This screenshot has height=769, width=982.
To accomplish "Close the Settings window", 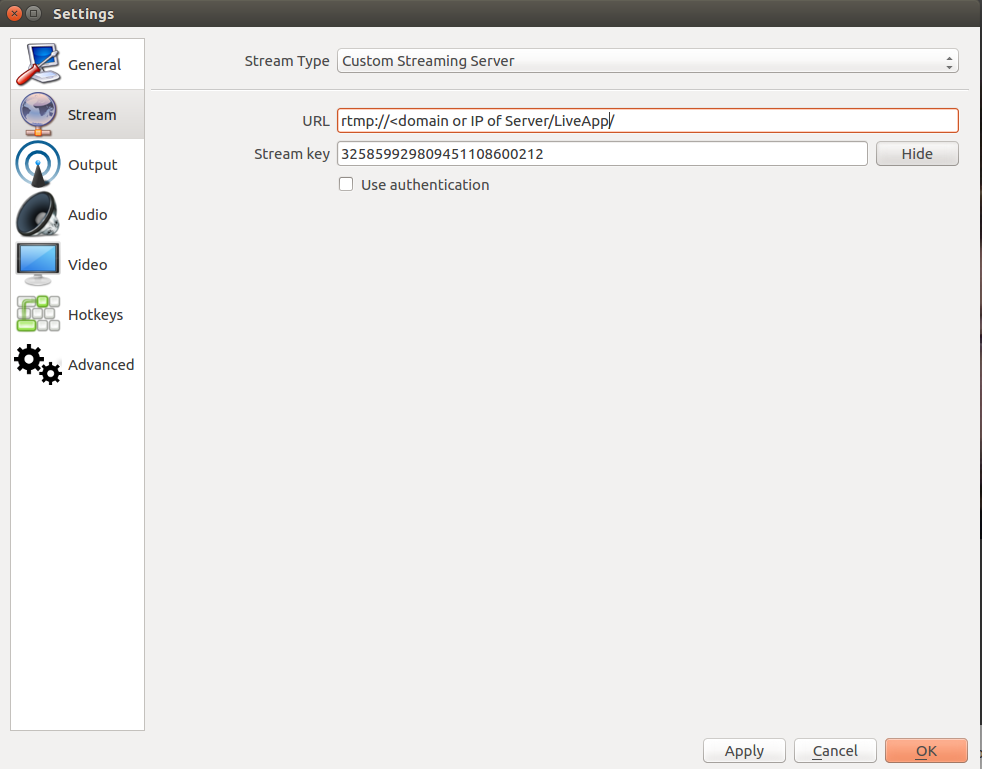I will [x=14, y=13].
